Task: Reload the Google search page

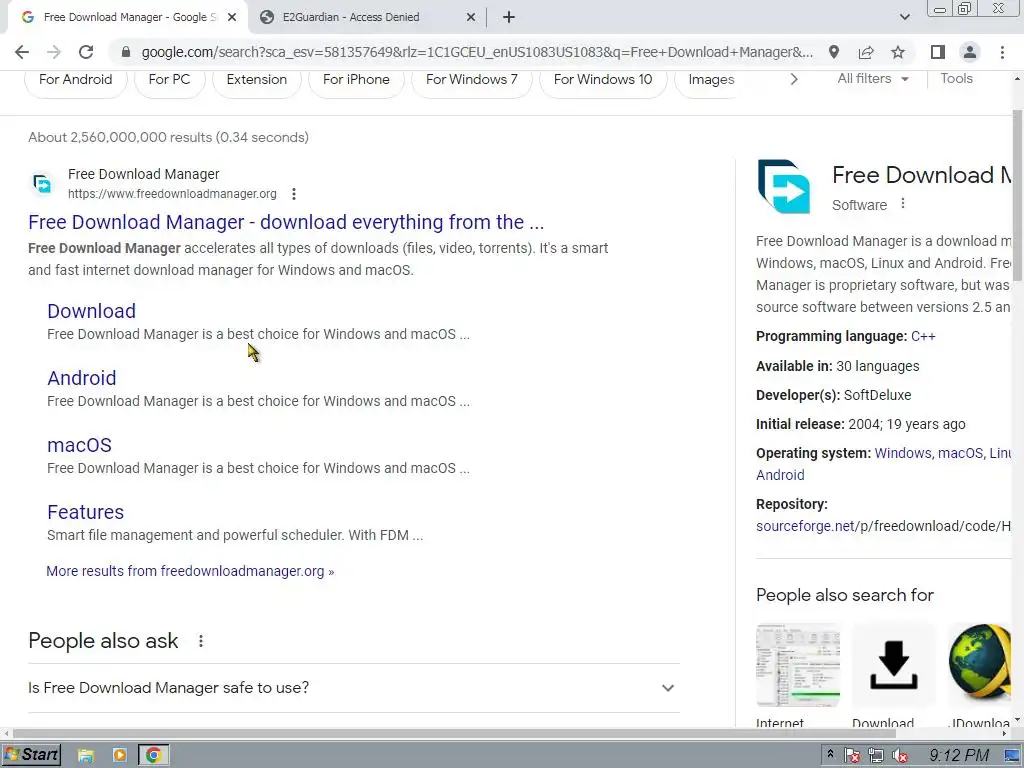Action: [x=86, y=52]
